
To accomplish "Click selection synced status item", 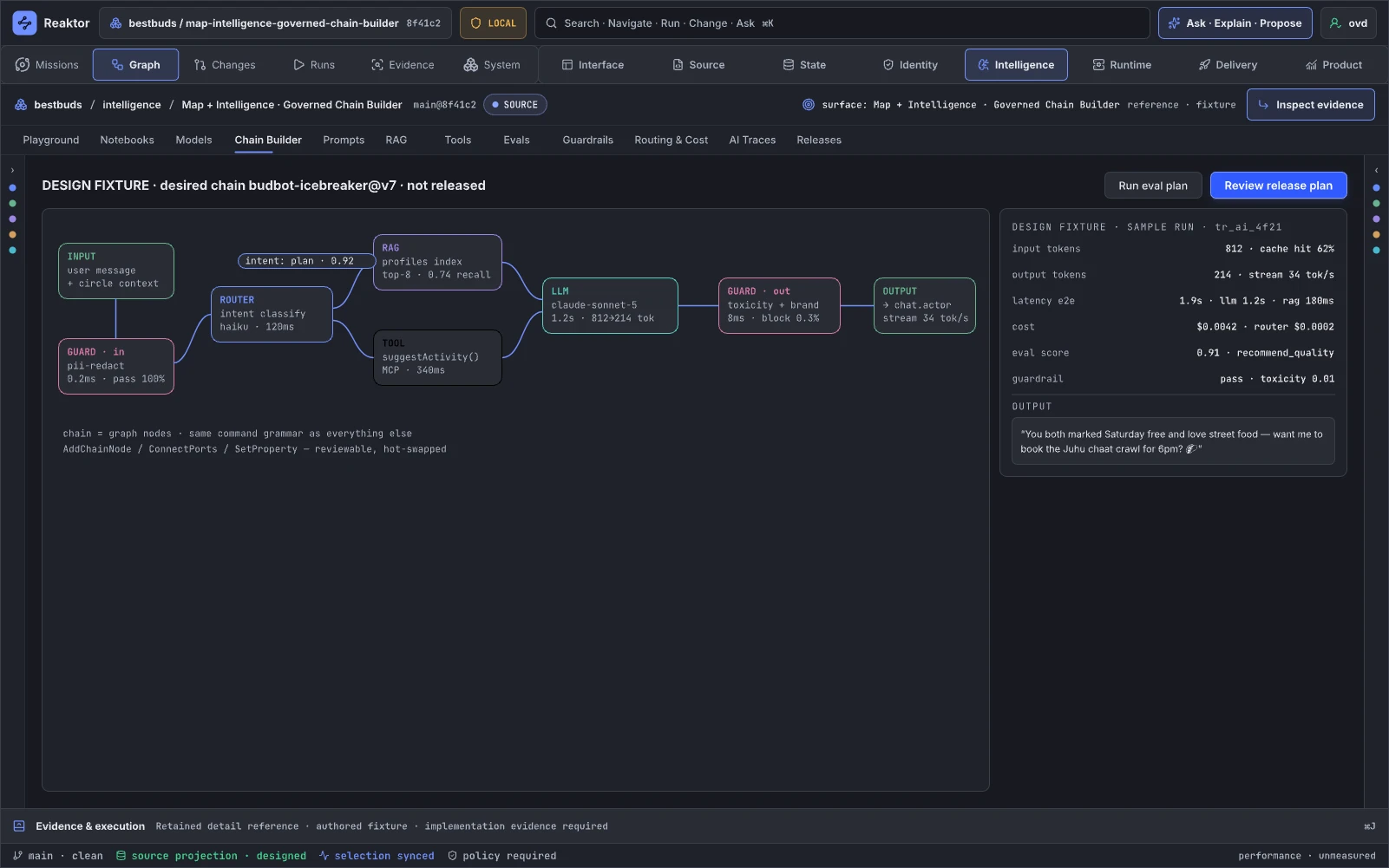I will tap(377, 856).
